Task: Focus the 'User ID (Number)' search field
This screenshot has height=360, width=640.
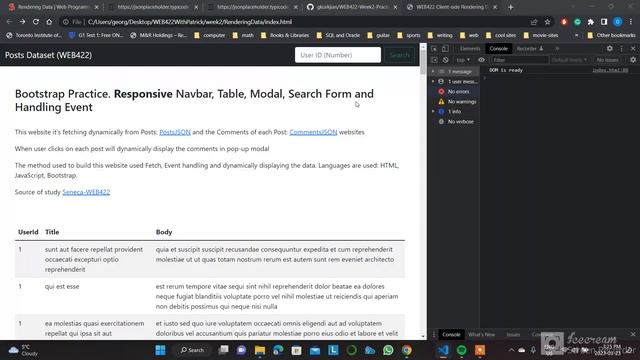Action: (338, 55)
